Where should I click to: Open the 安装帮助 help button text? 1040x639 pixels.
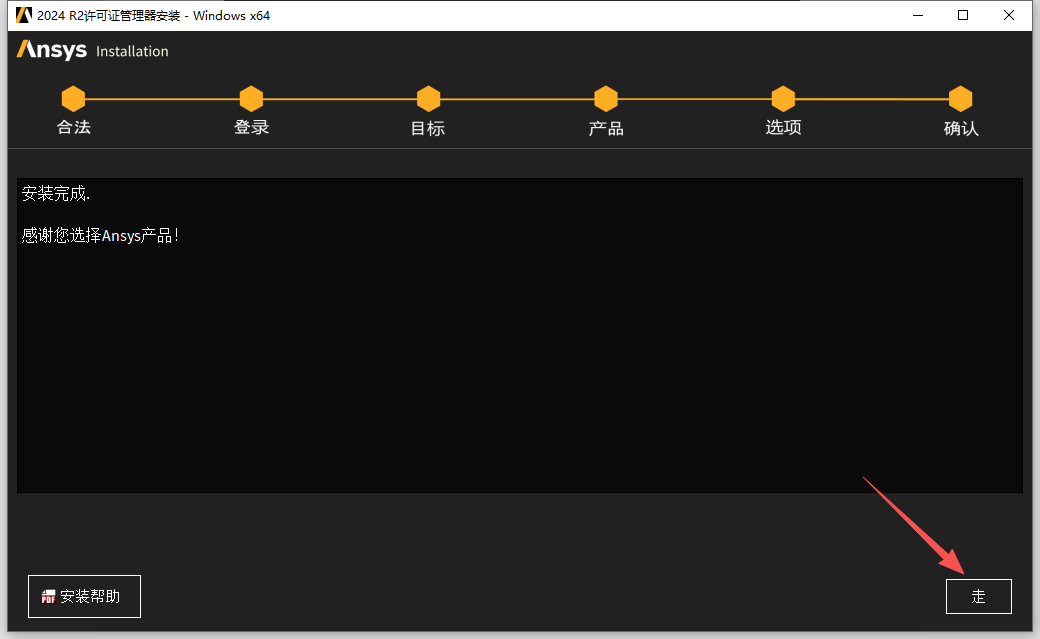90,596
